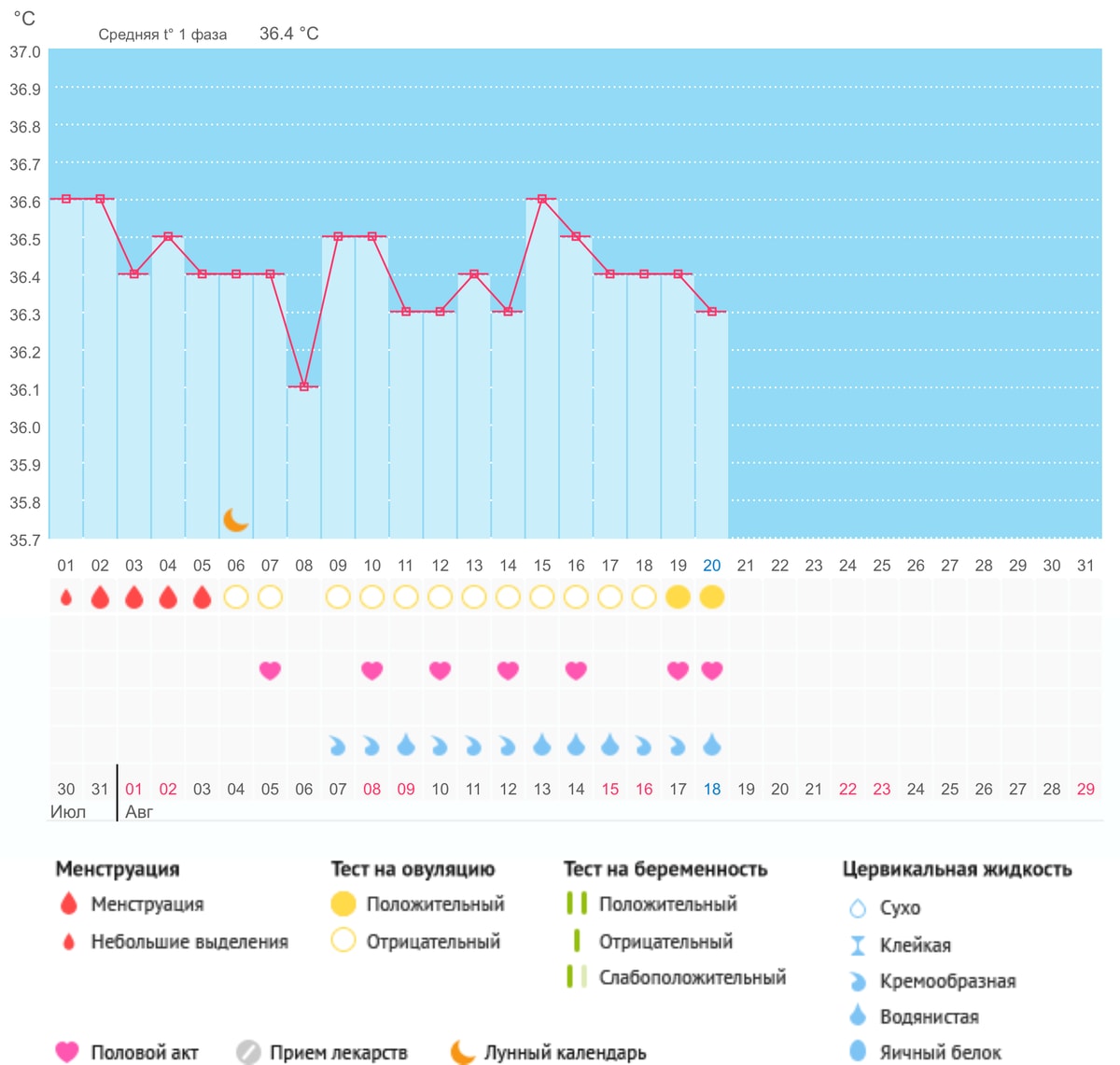Click the 36.3 temperature point on day 20
Image resolution: width=1120 pixels, height=1065 pixels.
712,312
